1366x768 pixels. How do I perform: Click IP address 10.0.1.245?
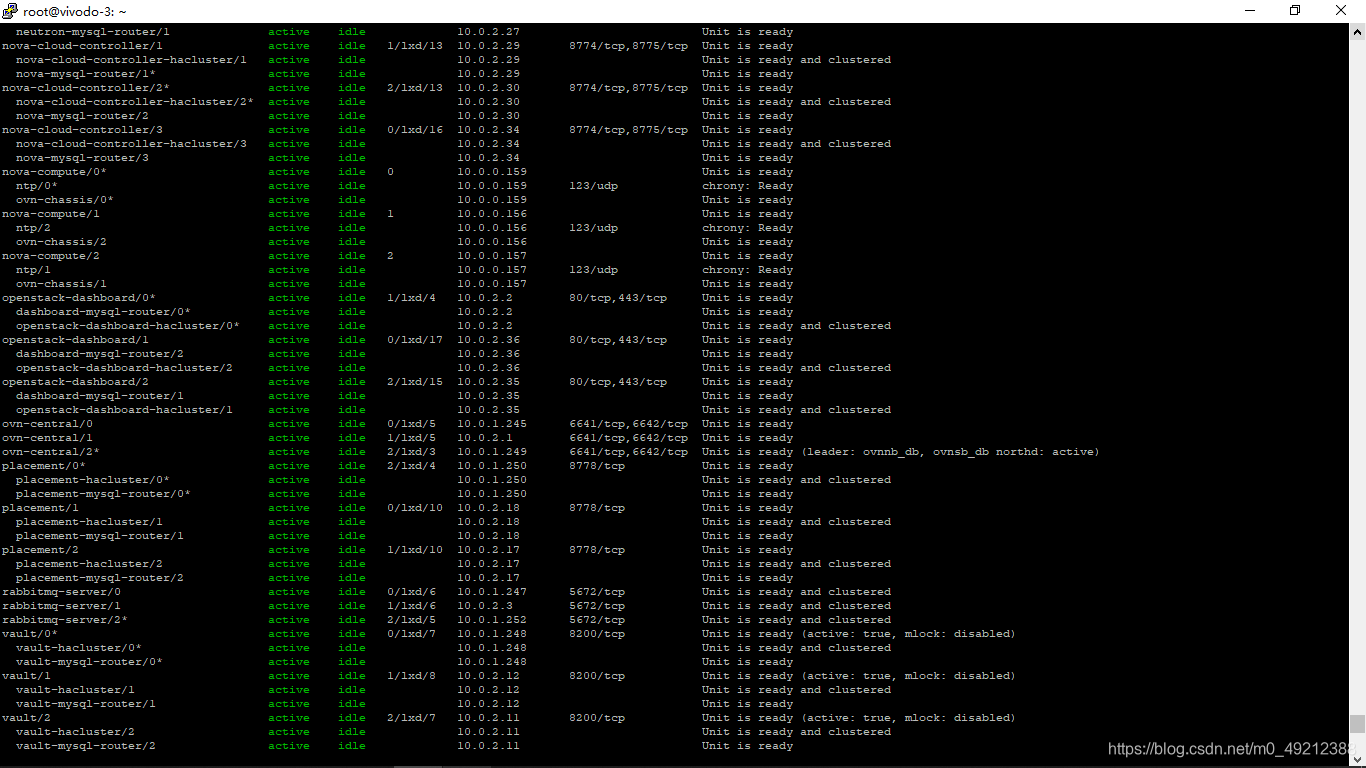click(492, 424)
